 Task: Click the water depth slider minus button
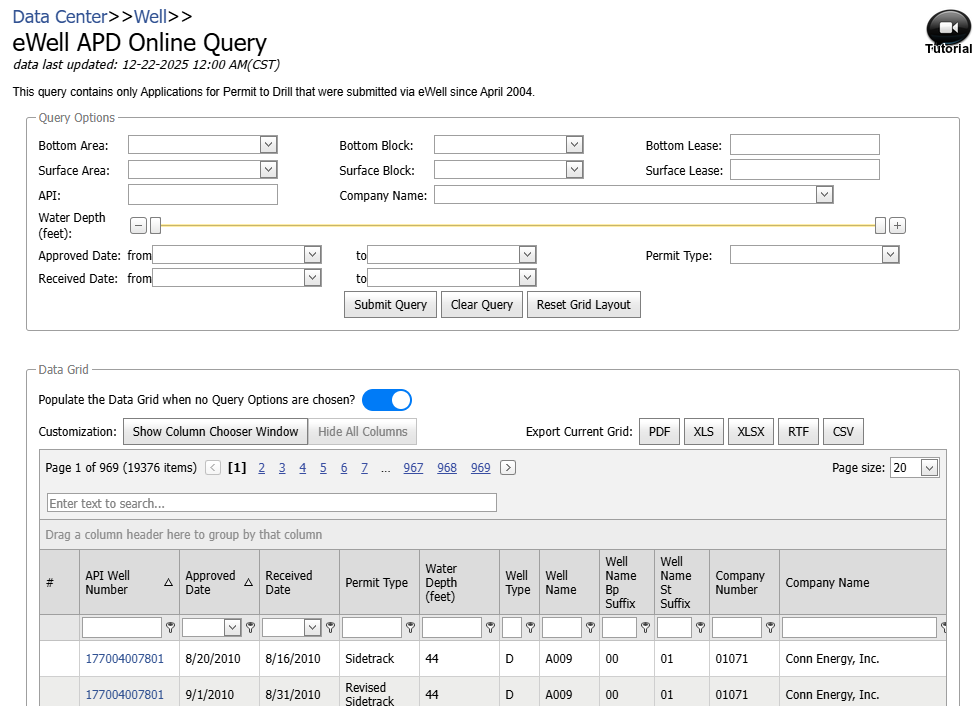click(139, 225)
